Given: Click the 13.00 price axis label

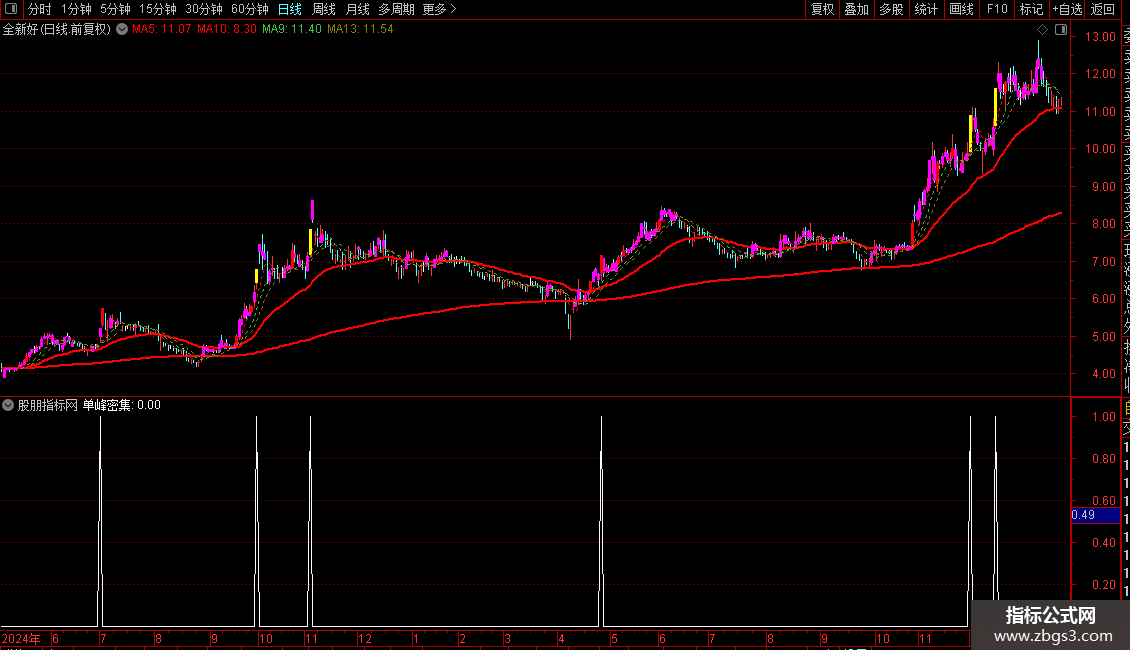Looking at the screenshot, I should point(1100,37).
